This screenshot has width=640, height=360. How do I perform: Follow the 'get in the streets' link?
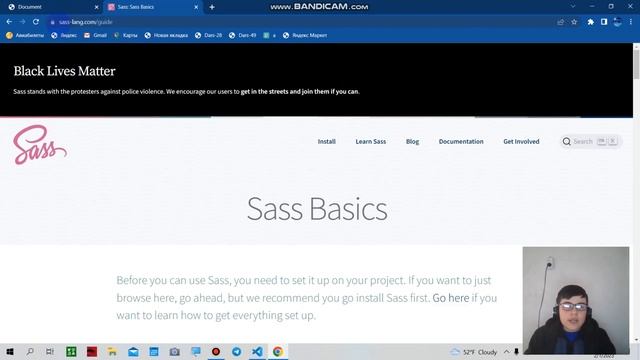pyautogui.click(x=300, y=92)
